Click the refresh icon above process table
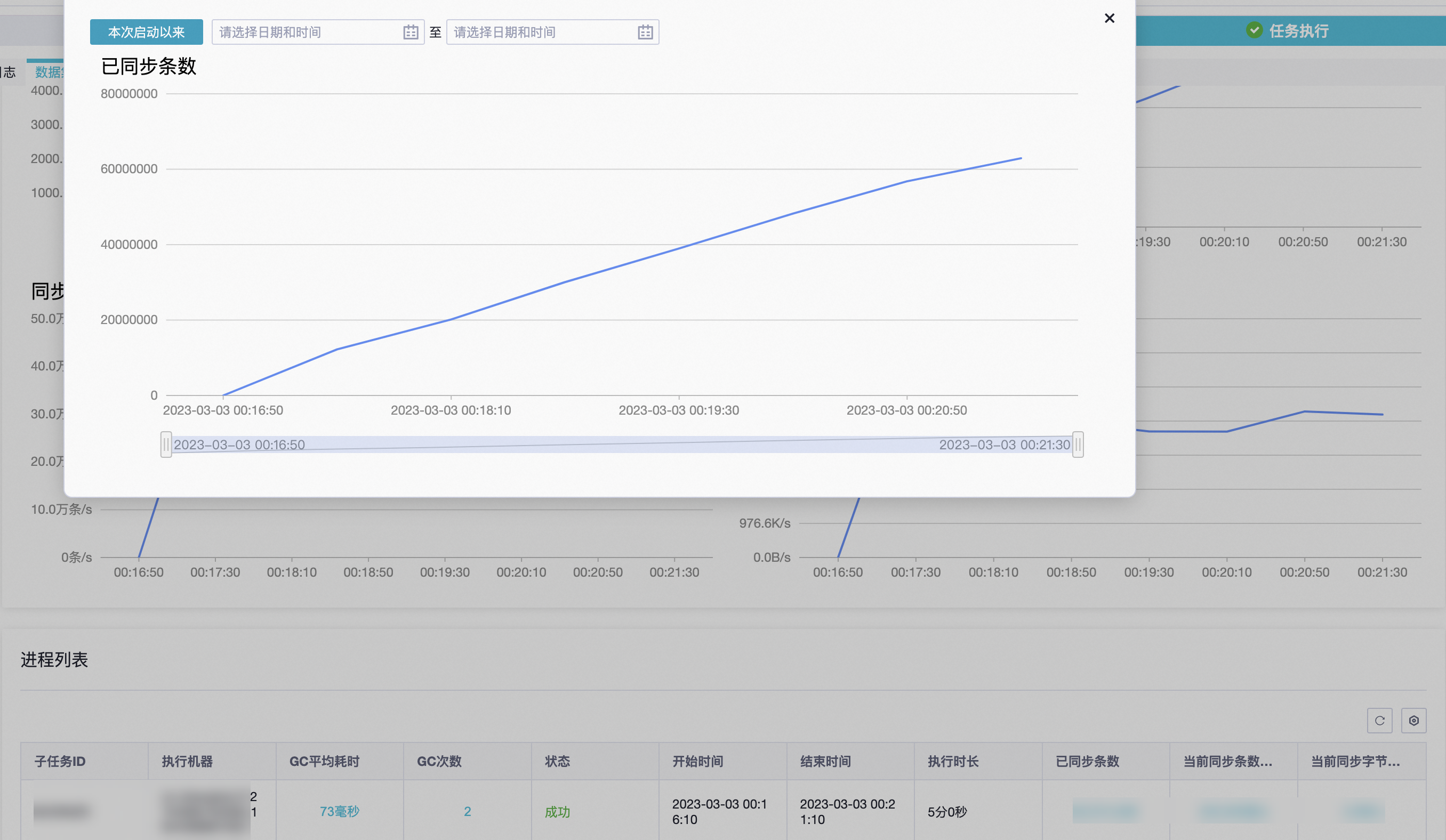This screenshot has width=1446, height=840. [1379, 721]
